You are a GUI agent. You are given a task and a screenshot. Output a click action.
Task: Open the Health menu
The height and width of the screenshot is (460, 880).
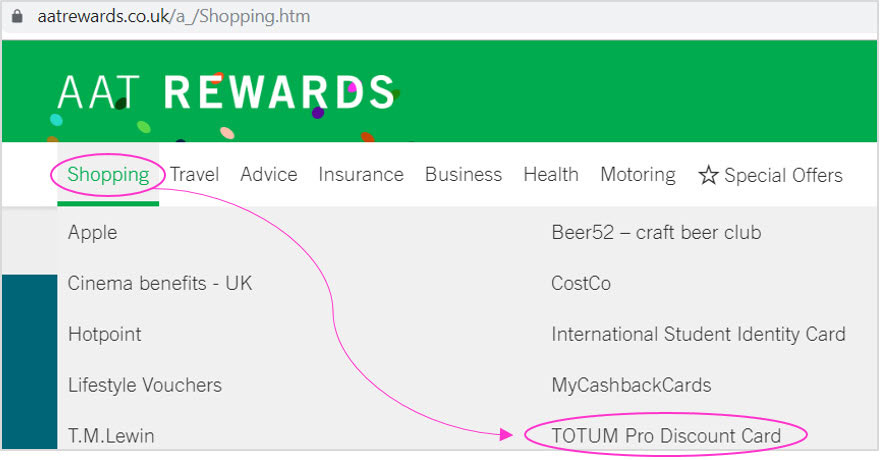(551, 174)
